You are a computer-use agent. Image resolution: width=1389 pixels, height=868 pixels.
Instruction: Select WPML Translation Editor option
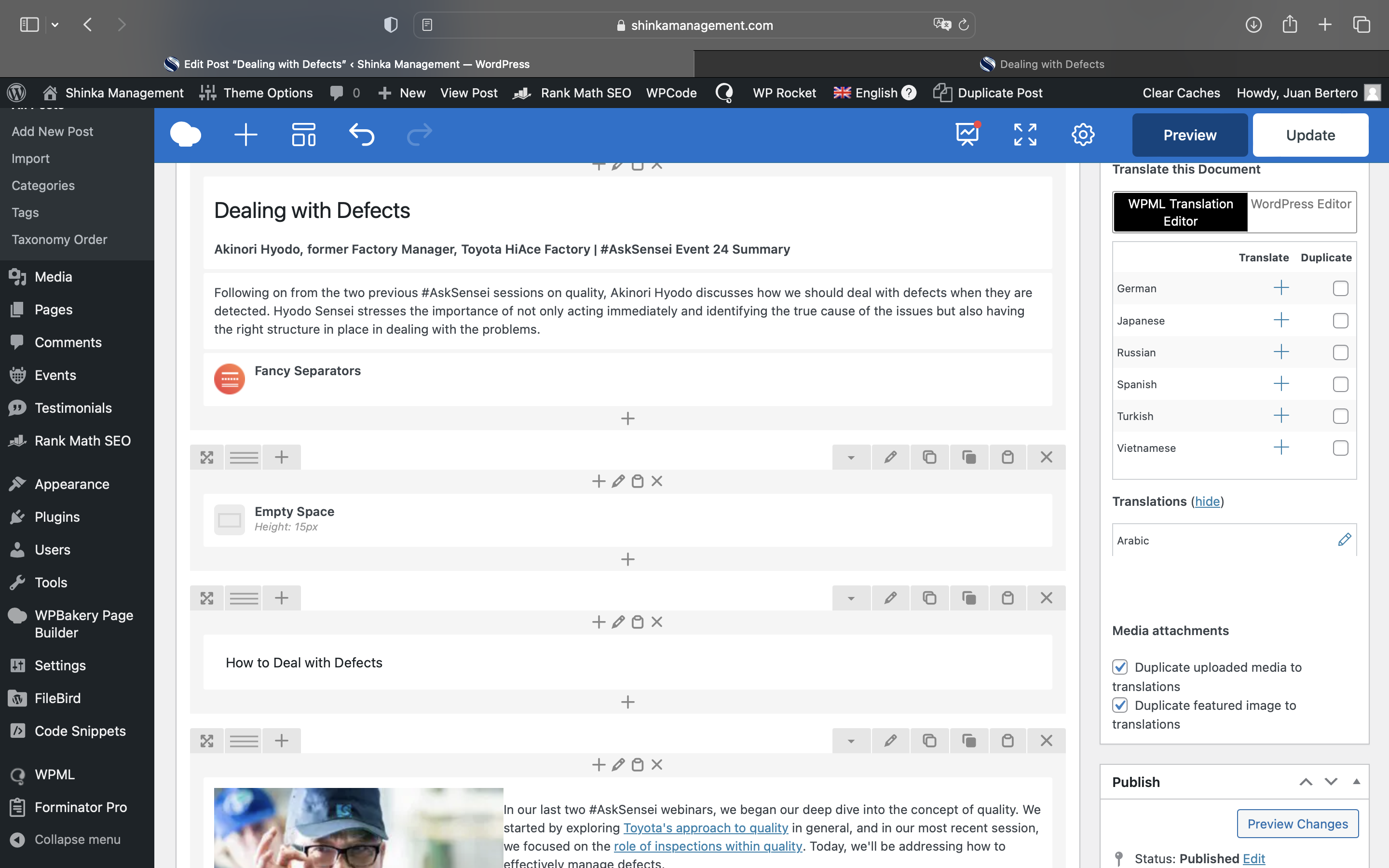tap(1180, 212)
